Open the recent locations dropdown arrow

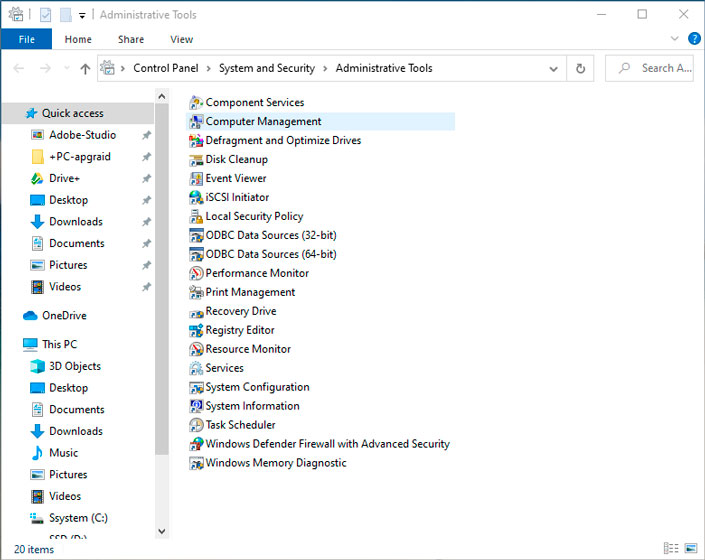click(67, 68)
